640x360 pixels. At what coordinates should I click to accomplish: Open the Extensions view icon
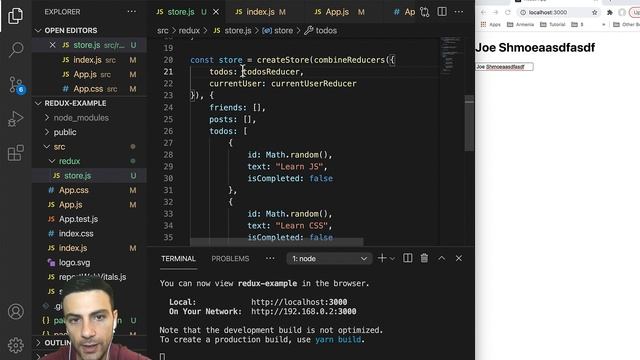coord(16,153)
